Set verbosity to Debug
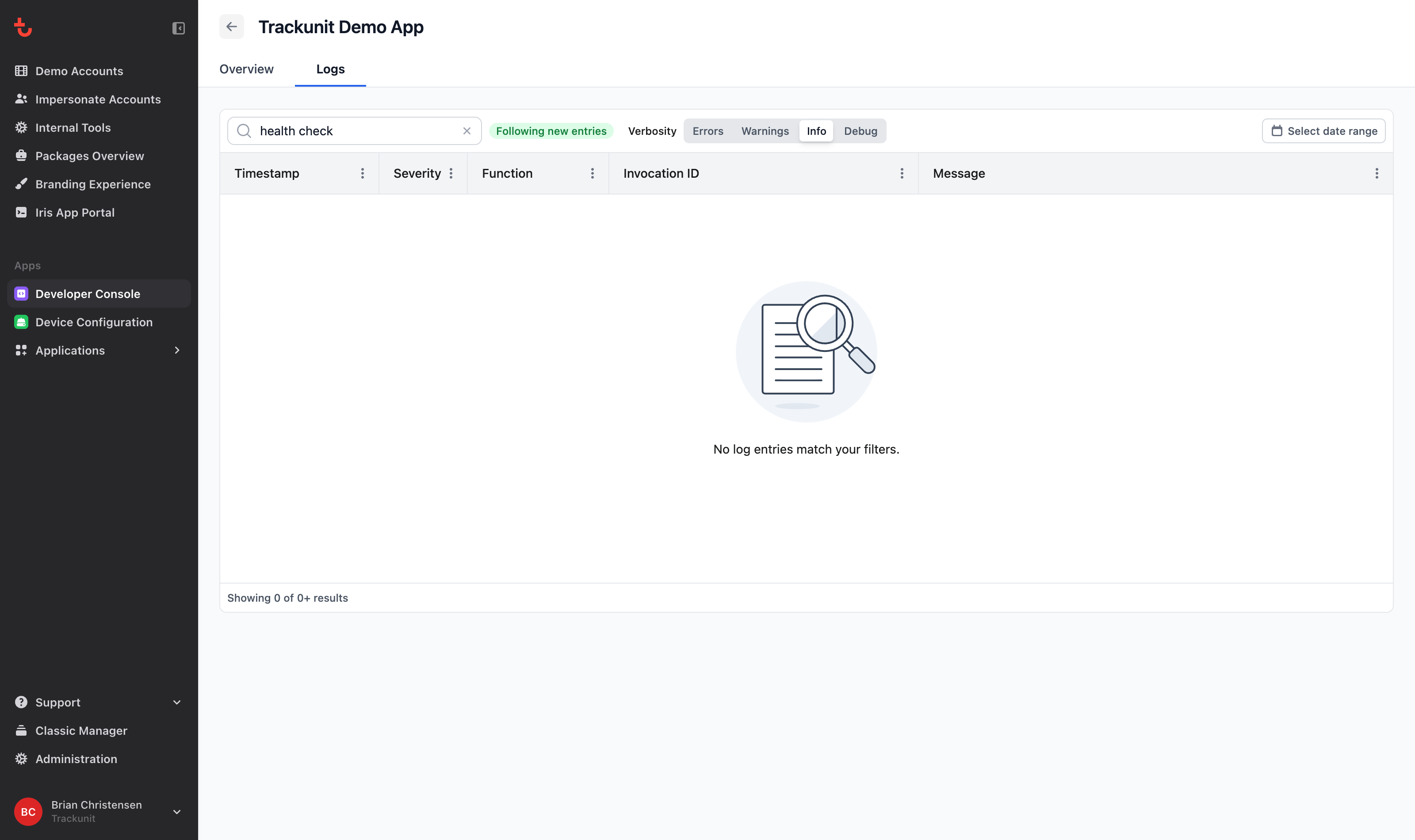The image size is (1415, 840). click(860, 131)
